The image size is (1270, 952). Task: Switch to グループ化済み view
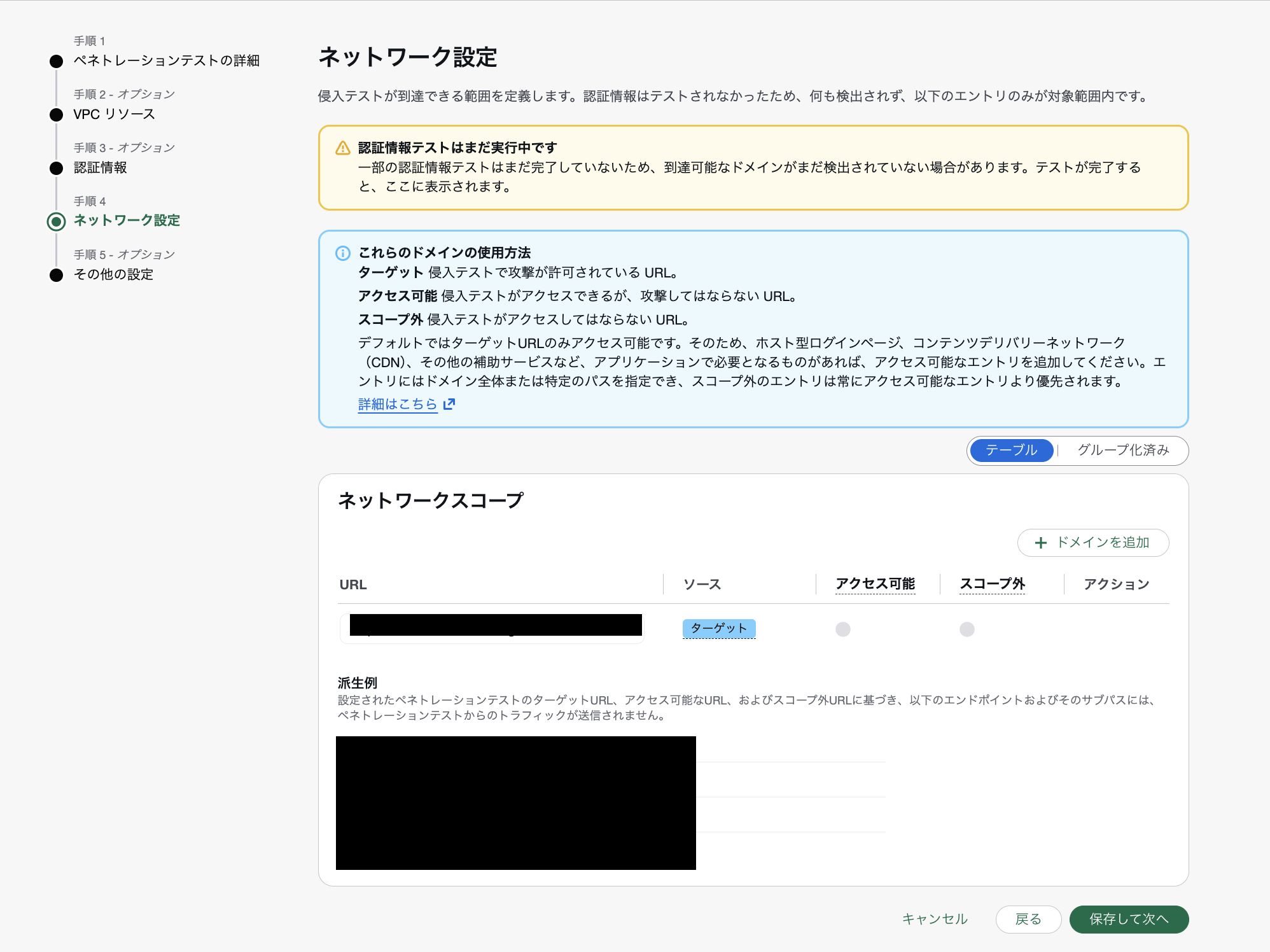(x=1123, y=451)
